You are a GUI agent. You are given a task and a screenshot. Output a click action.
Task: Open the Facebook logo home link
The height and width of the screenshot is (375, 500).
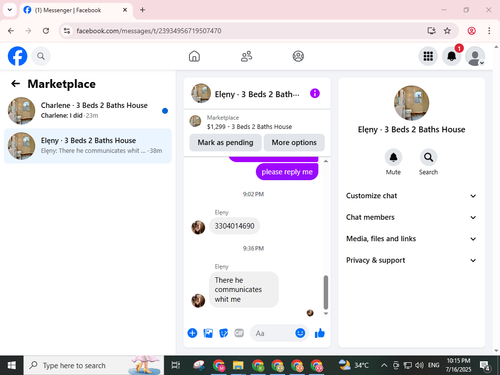click(x=17, y=56)
